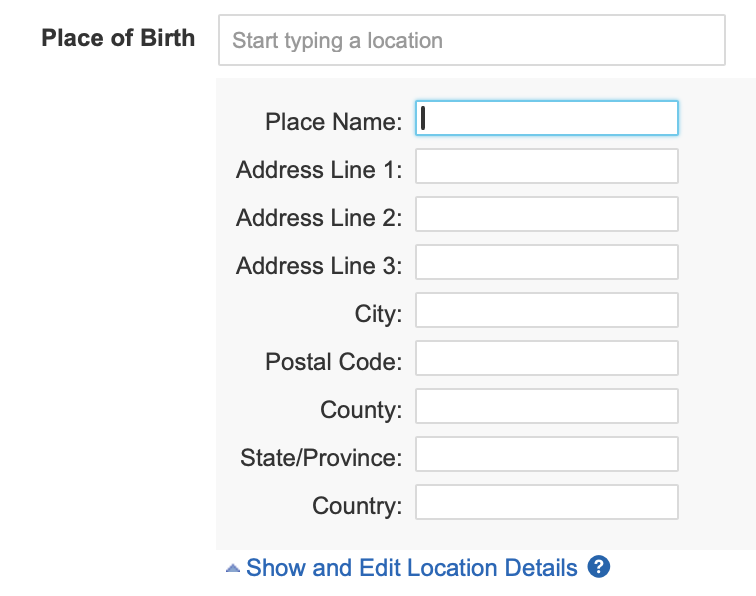Click the Country label text
The width and height of the screenshot is (756, 596).
point(357,506)
